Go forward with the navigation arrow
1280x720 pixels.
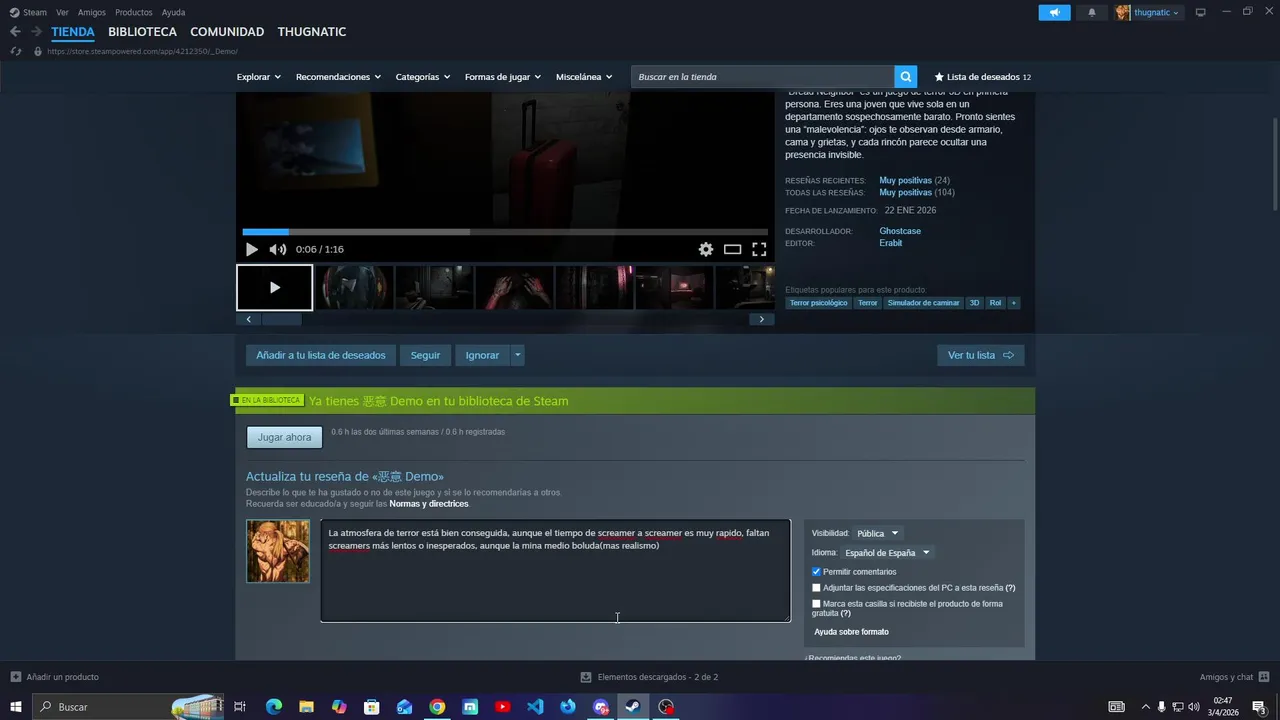coord(36,32)
